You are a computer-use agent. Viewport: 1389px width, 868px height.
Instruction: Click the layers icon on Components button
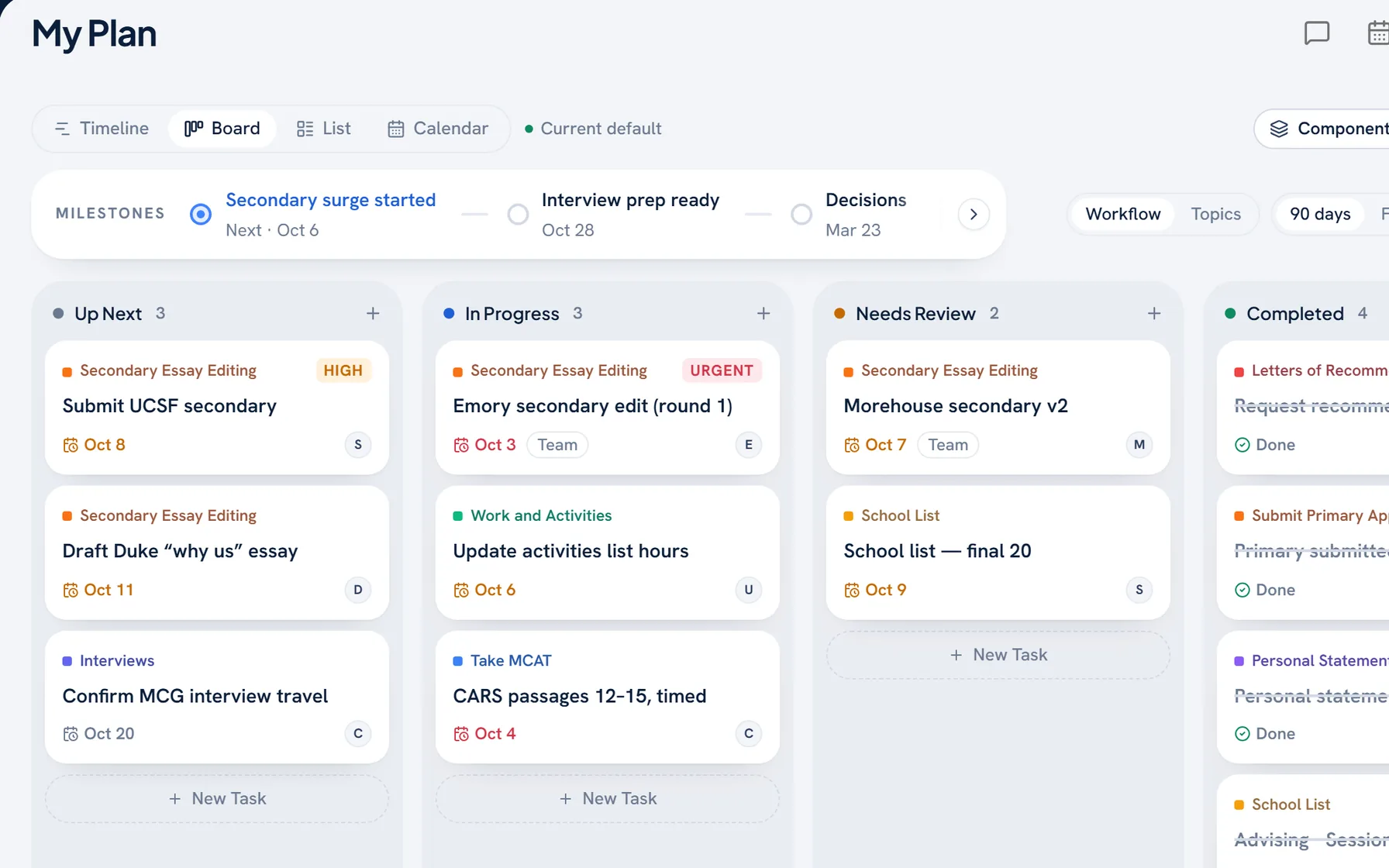pos(1279,129)
